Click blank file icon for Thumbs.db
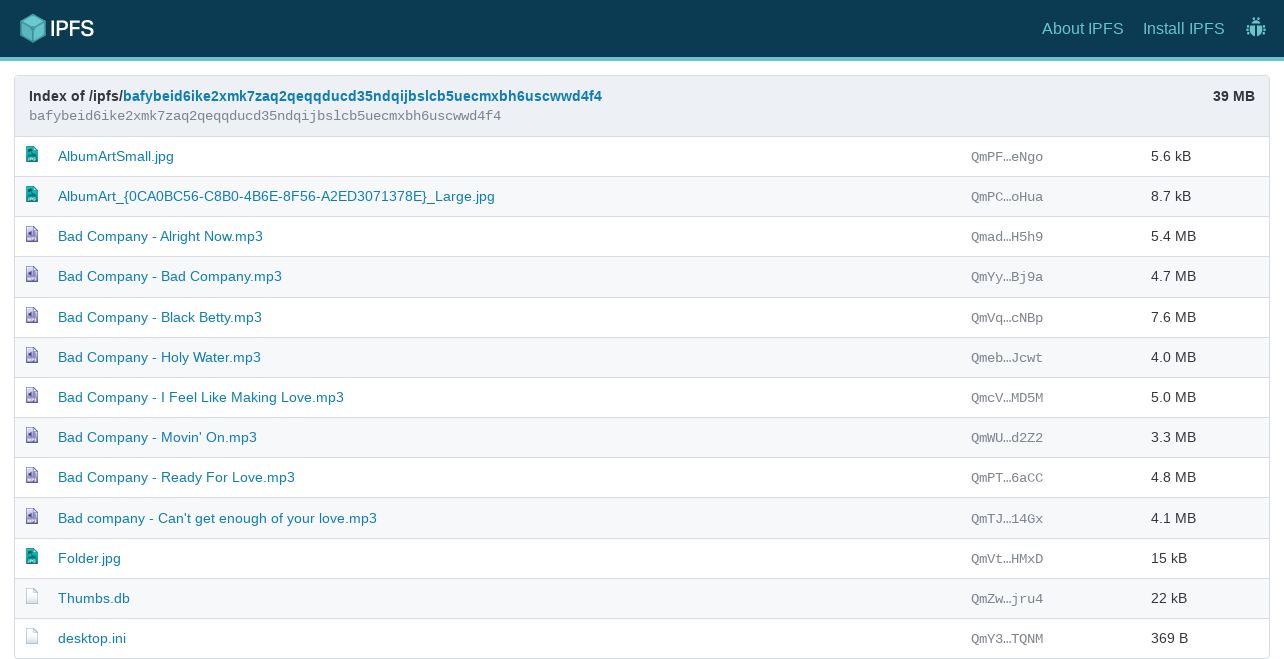The image size is (1284, 659). (32, 597)
